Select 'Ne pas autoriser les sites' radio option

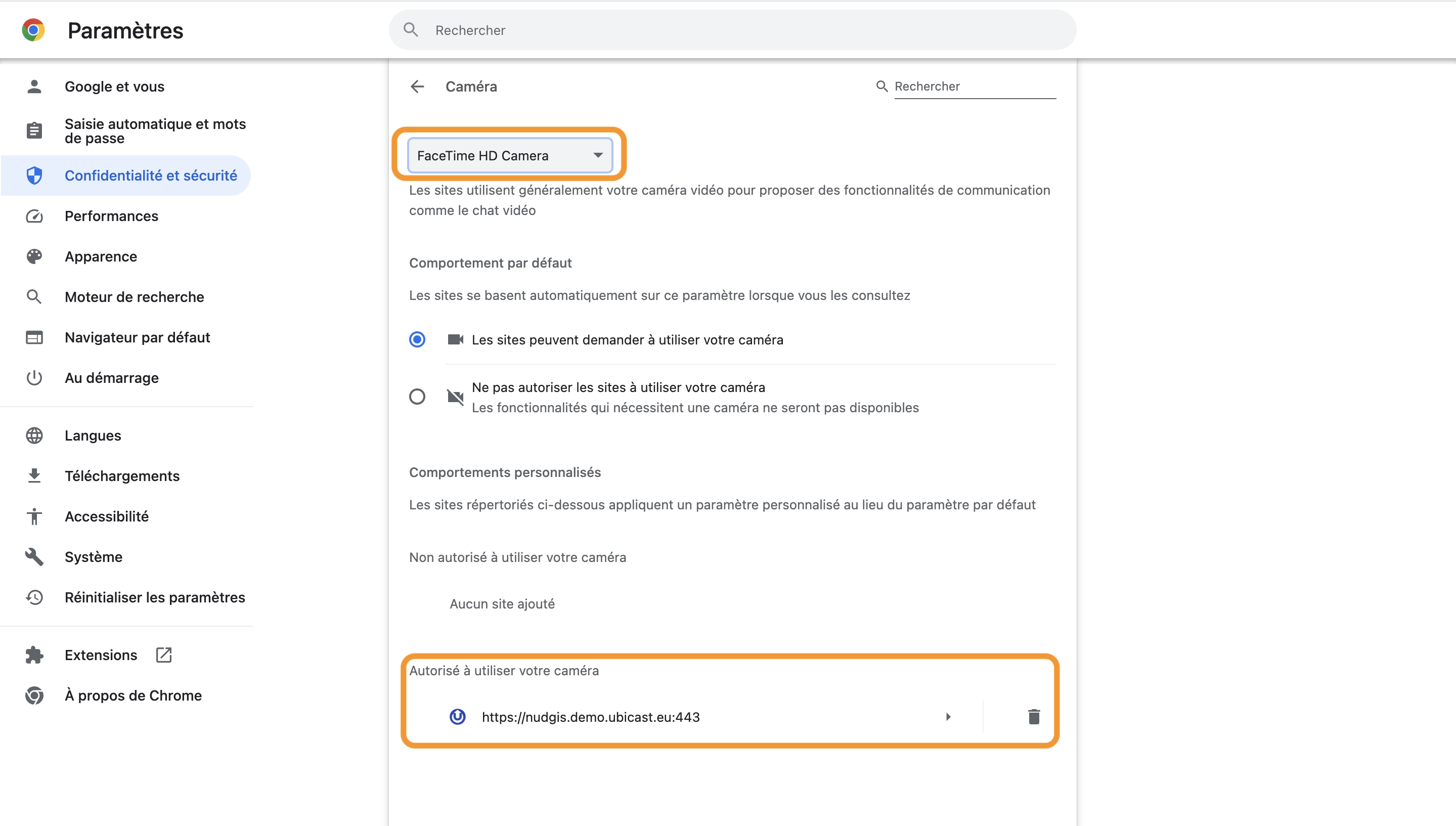pos(417,397)
